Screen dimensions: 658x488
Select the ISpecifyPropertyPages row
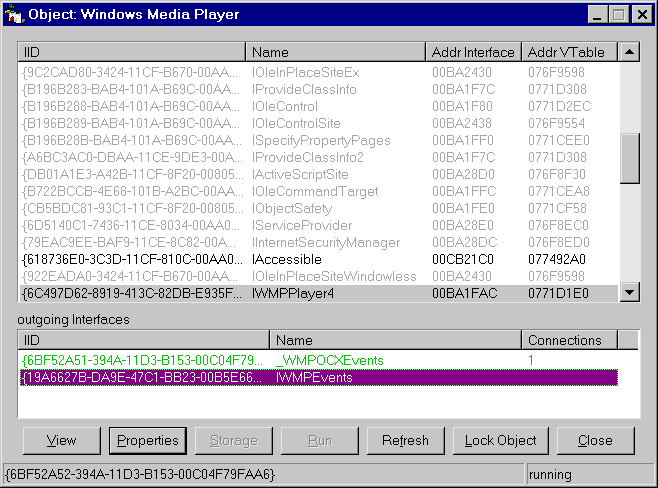(319, 140)
